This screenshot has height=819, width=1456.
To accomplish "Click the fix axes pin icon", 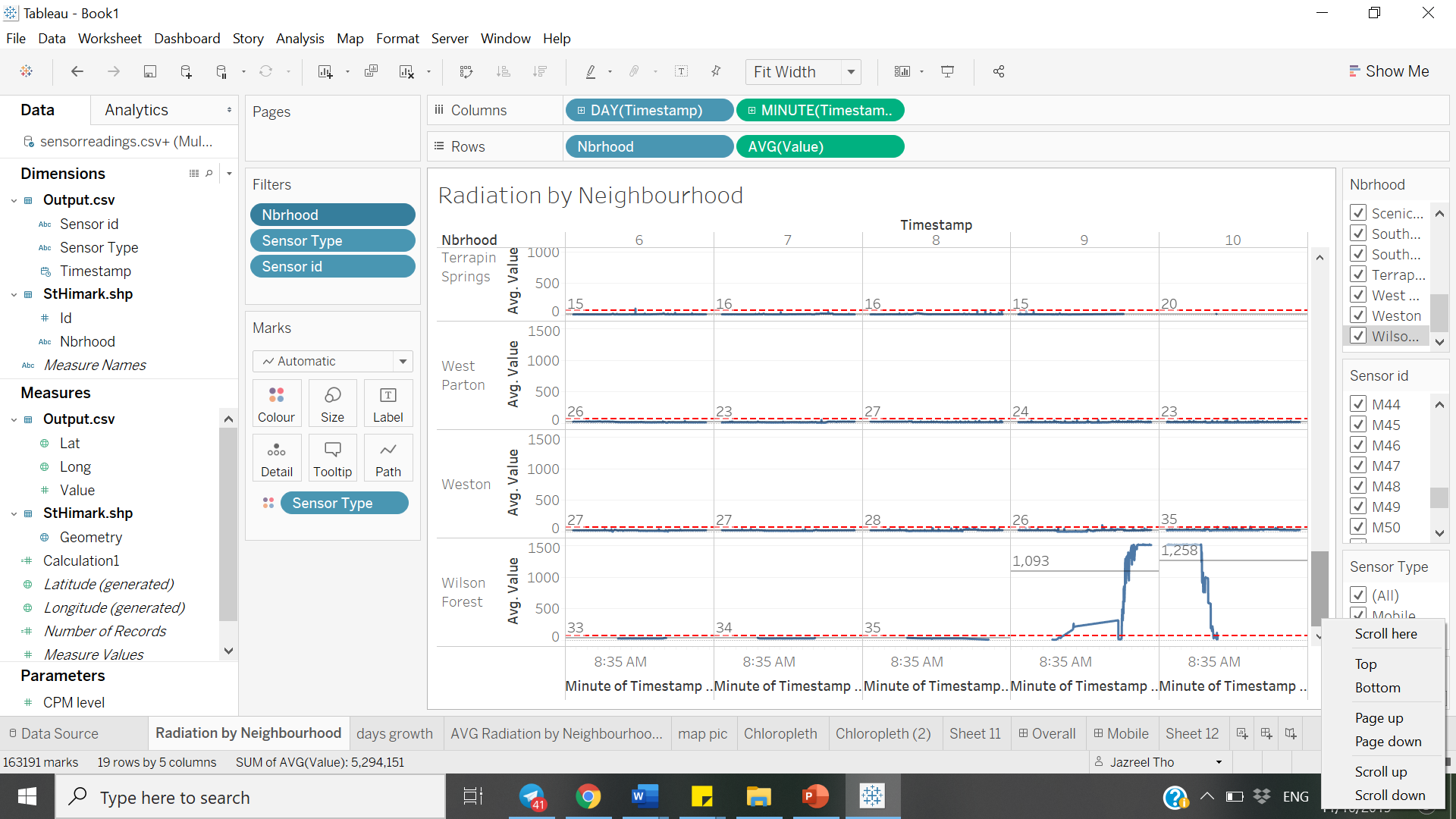I will pos(716,71).
